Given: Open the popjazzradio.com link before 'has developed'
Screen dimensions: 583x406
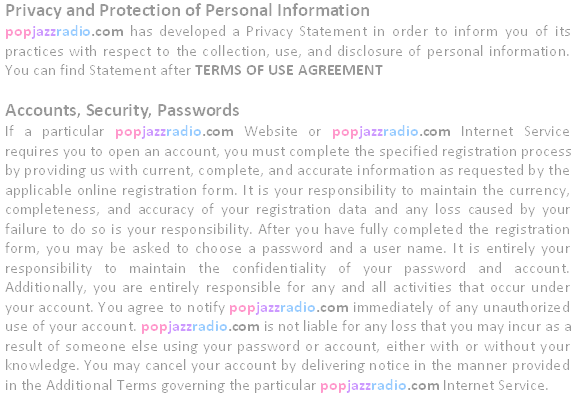Looking at the screenshot, I should (64, 32).
